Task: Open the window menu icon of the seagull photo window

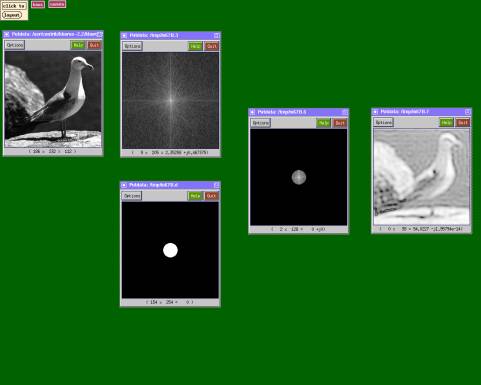Action: pos(6,34)
